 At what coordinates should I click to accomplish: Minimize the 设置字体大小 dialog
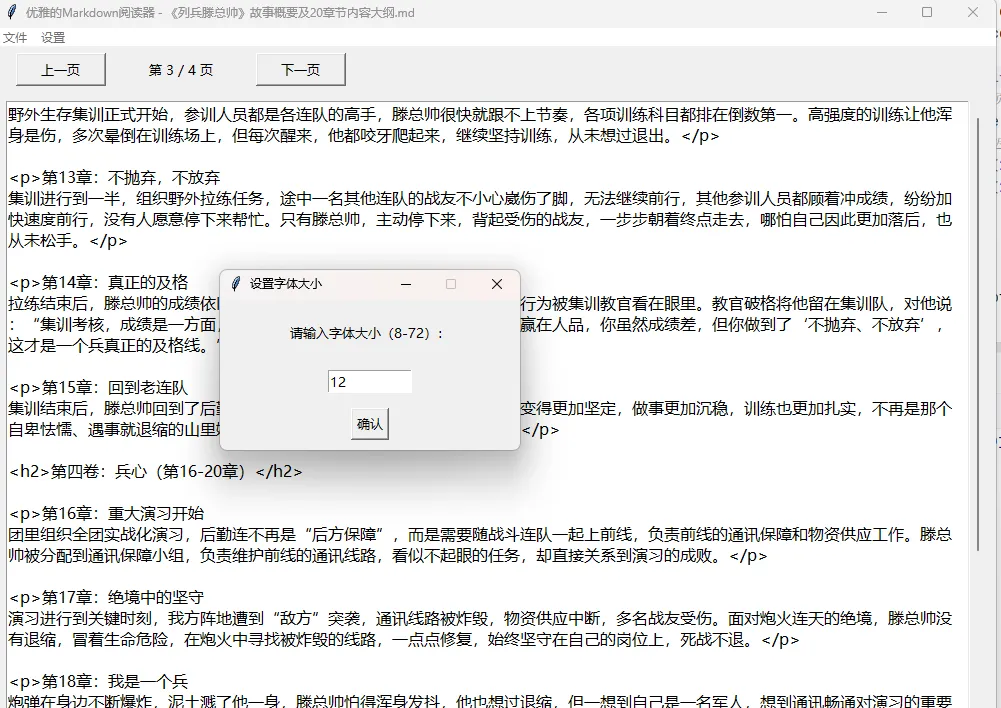[x=406, y=284]
